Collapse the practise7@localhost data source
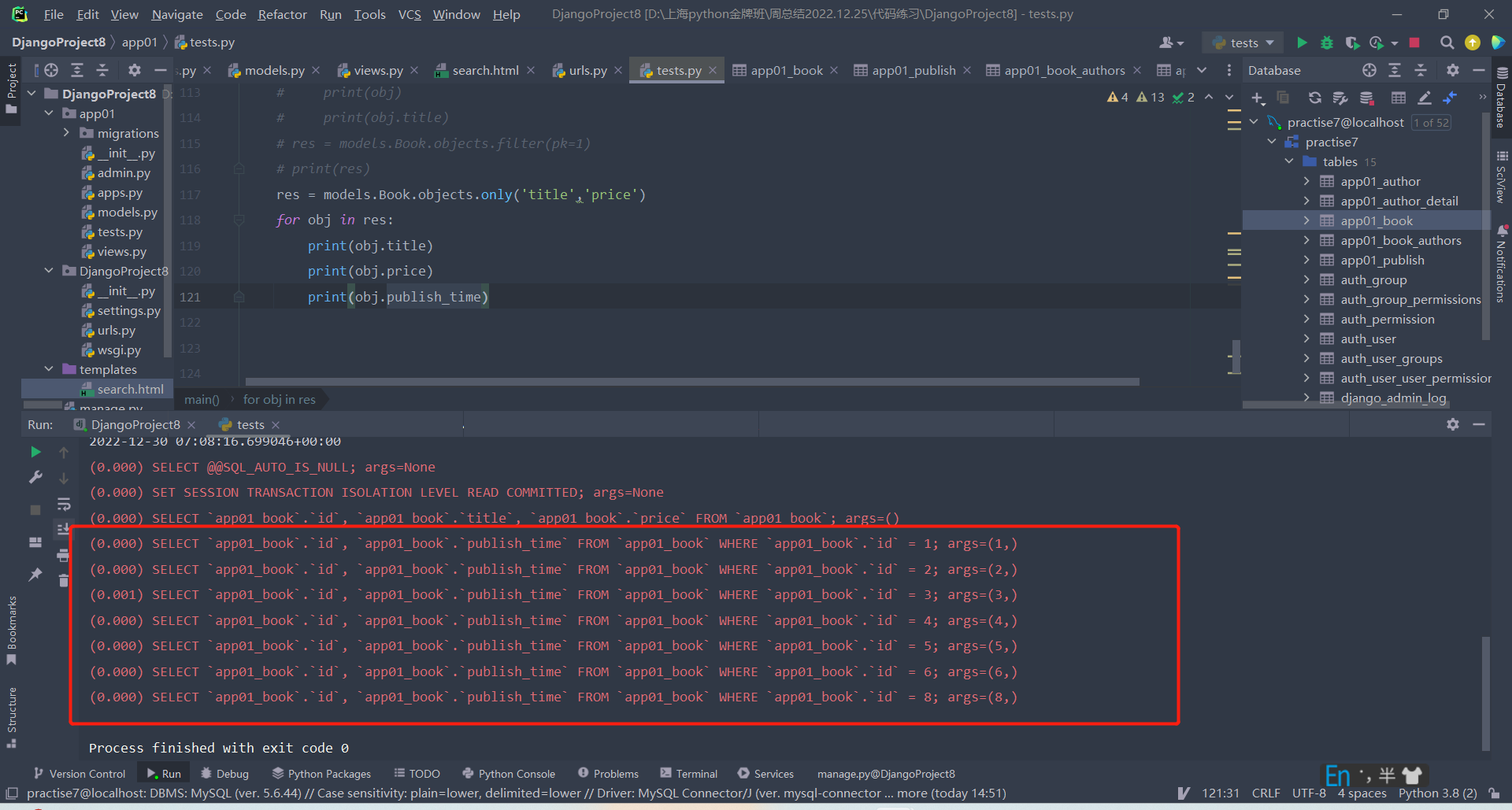 tap(1254, 122)
